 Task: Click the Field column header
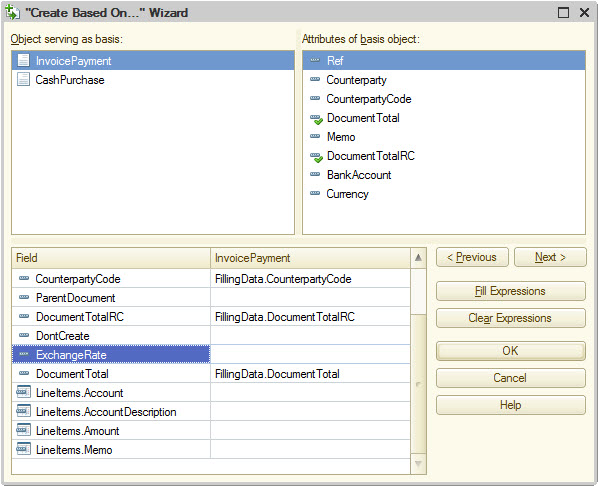(x=111, y=258)
